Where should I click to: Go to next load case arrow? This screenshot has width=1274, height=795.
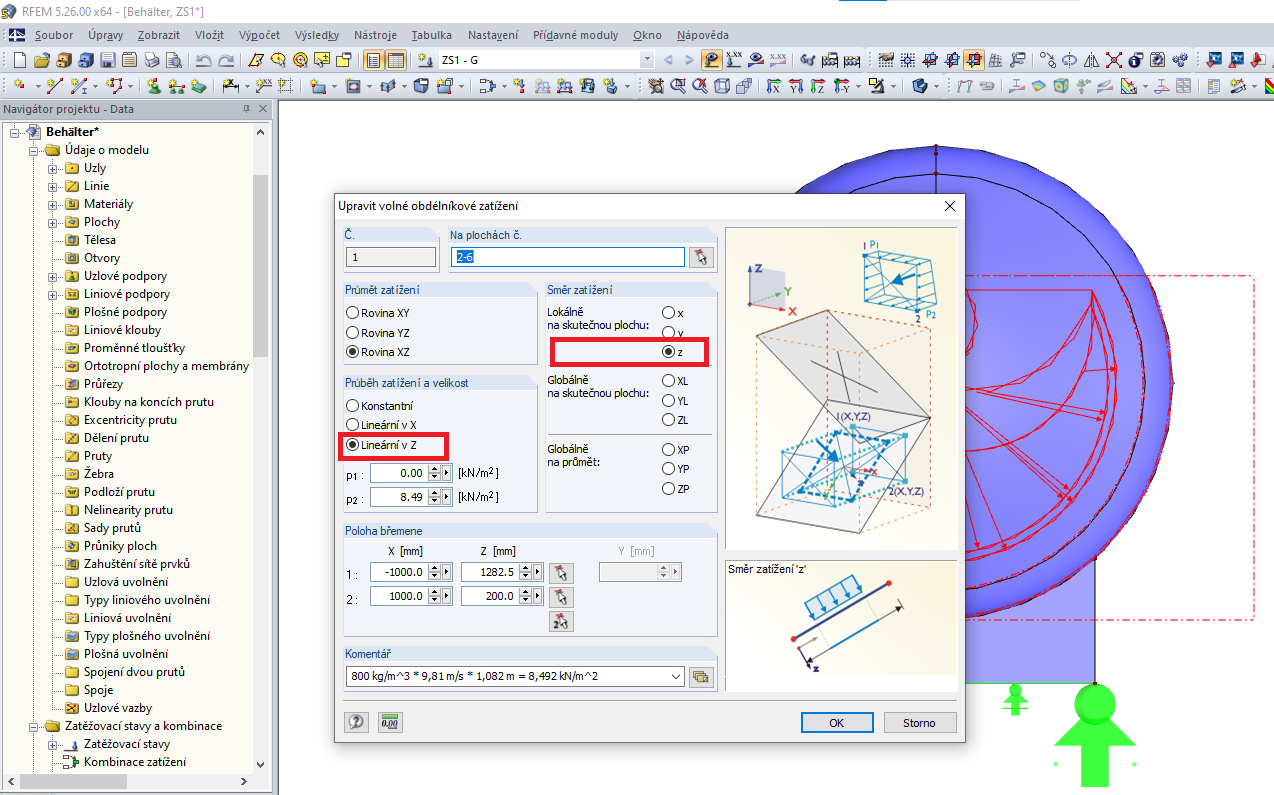click(x=688, y=60)
